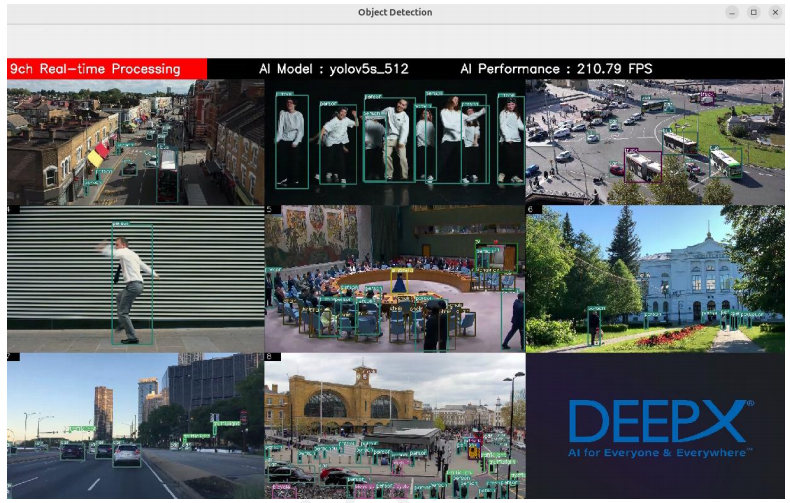Open the council meeting room feed

click(395, 279)
